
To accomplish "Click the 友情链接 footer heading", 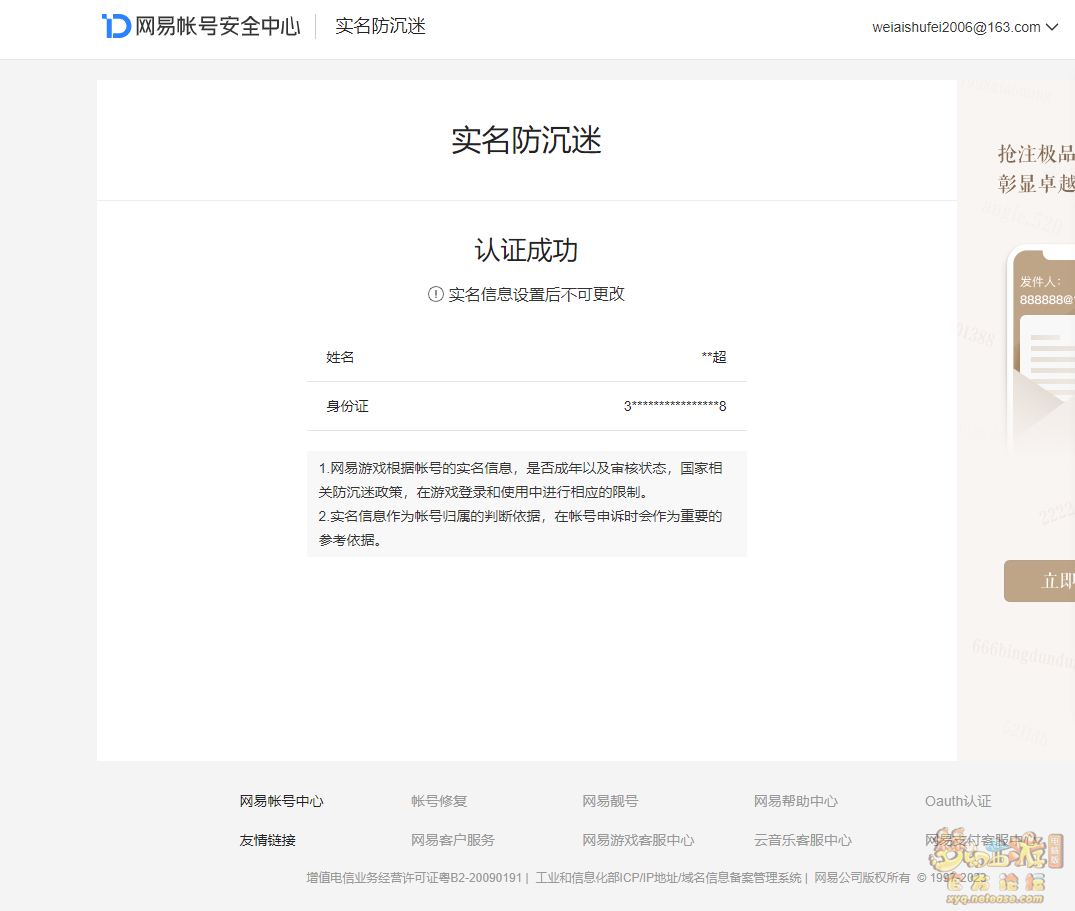I will coord(267,840).
